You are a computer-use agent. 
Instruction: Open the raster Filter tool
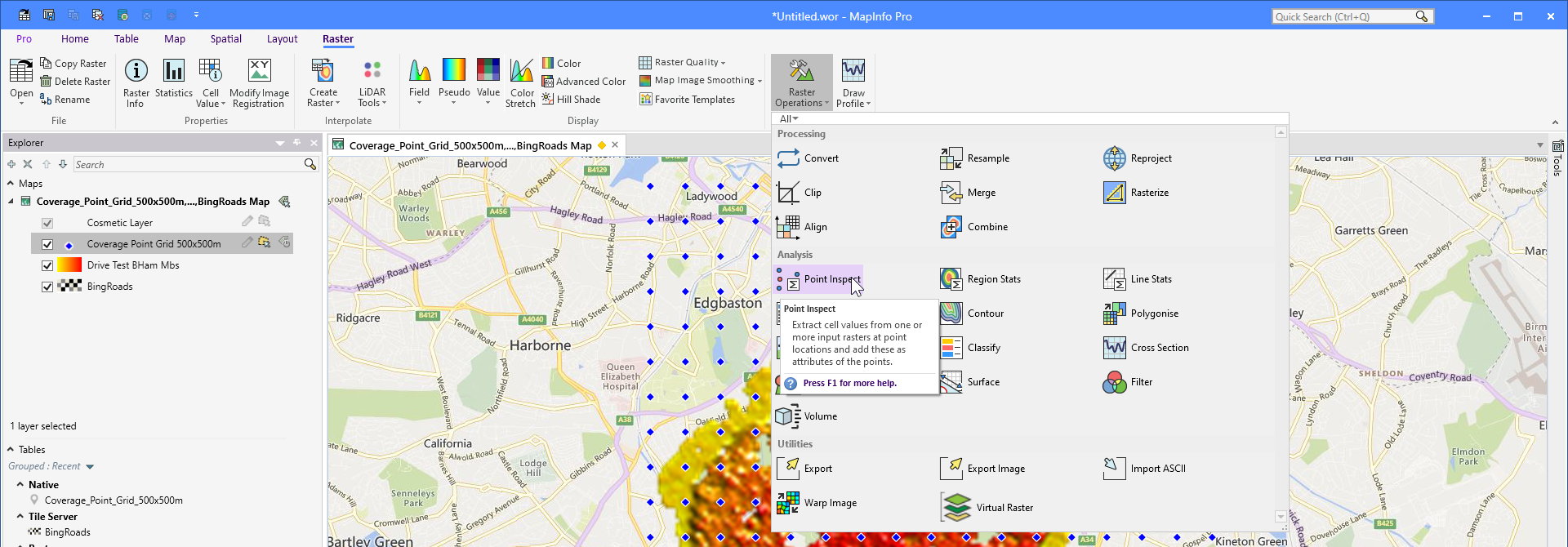[x=1128, y=382]
